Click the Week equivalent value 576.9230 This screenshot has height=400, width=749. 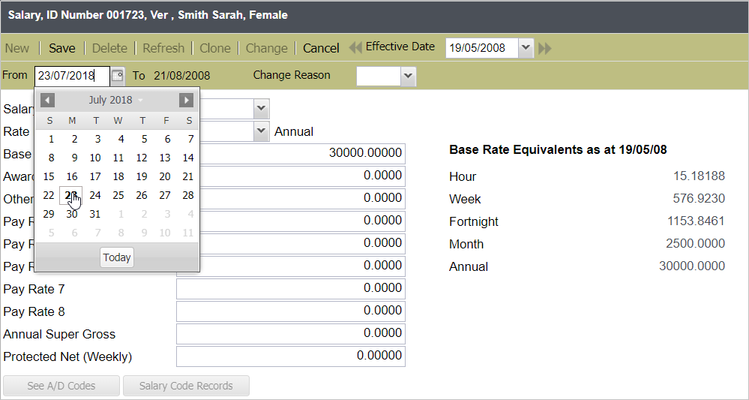[699, 198]
